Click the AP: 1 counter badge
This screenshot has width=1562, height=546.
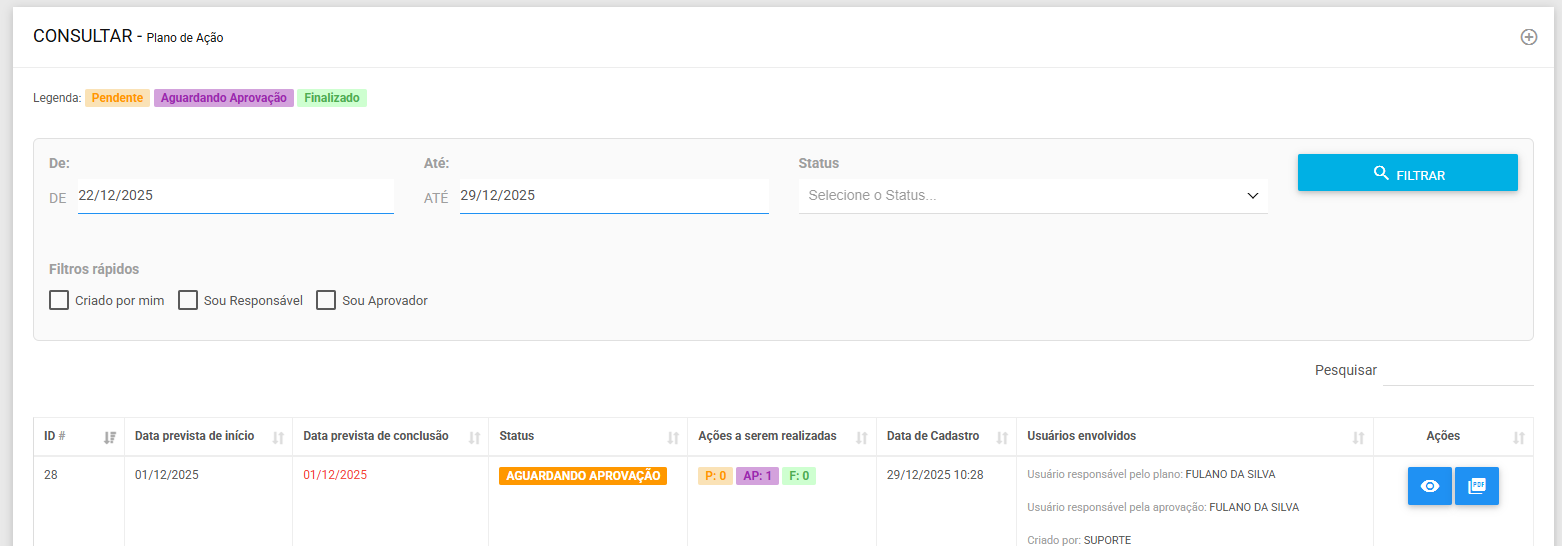pos(757,476)
